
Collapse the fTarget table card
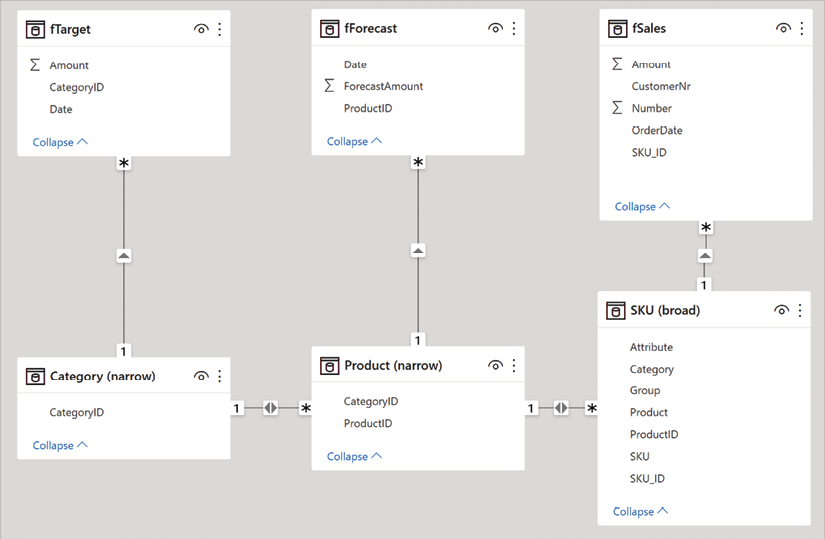pos(60,142)
